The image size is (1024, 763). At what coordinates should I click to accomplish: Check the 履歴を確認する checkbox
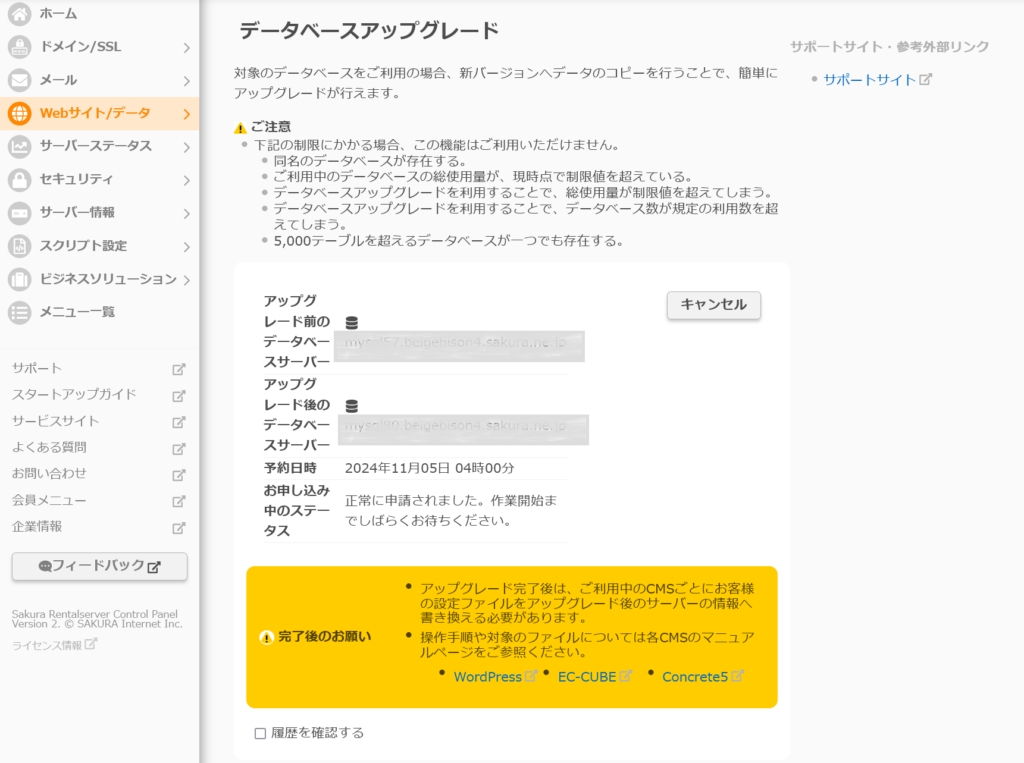point(260,733)
